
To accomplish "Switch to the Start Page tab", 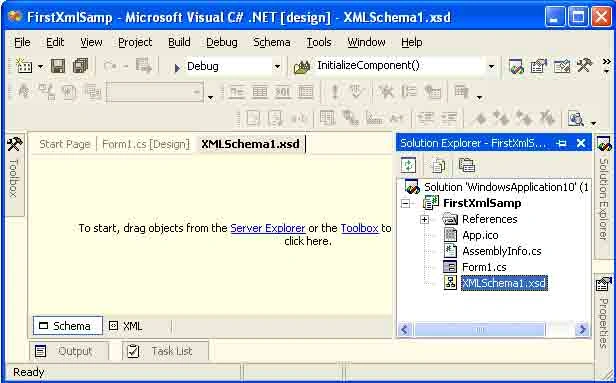I will coord(64,144).
